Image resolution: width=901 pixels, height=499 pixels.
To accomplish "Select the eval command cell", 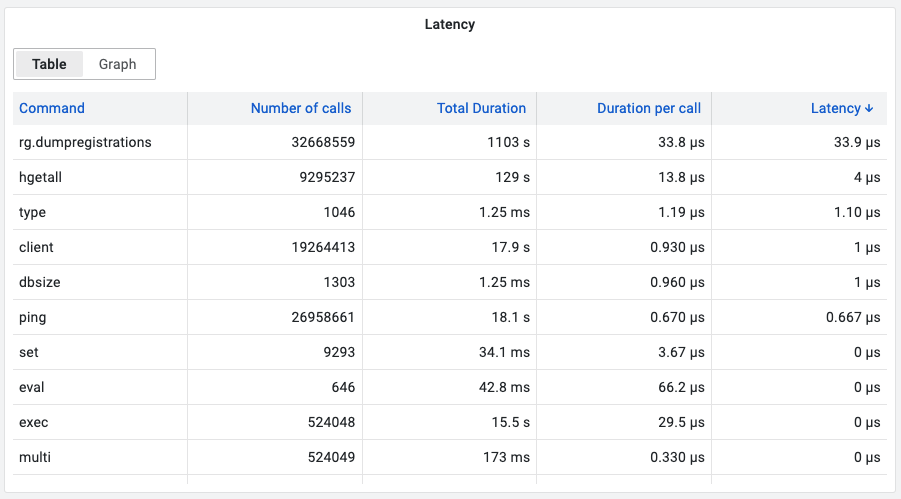I will [x=32, y=387].
